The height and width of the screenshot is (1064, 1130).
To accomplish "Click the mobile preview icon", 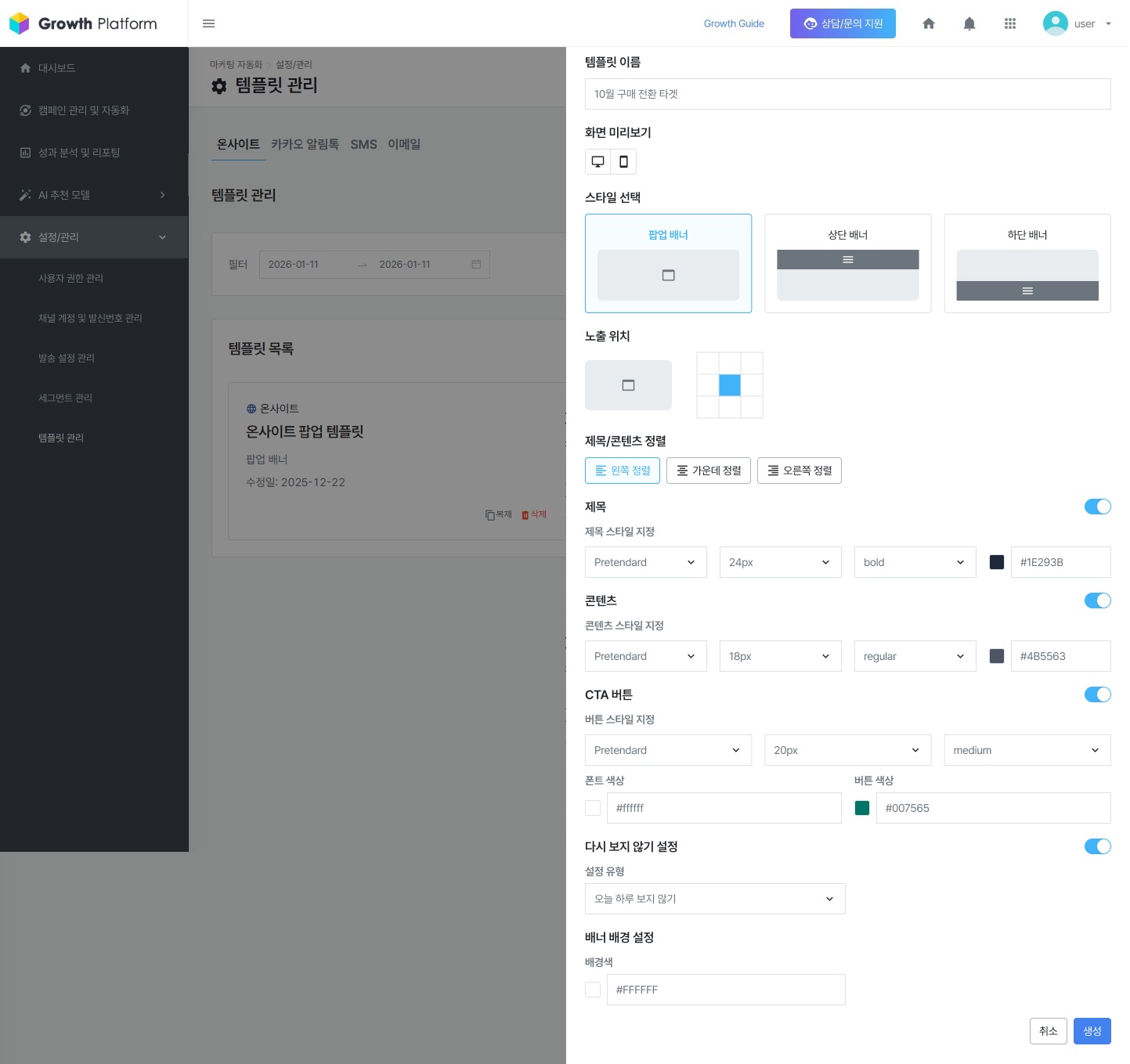I will pos(623,161).
